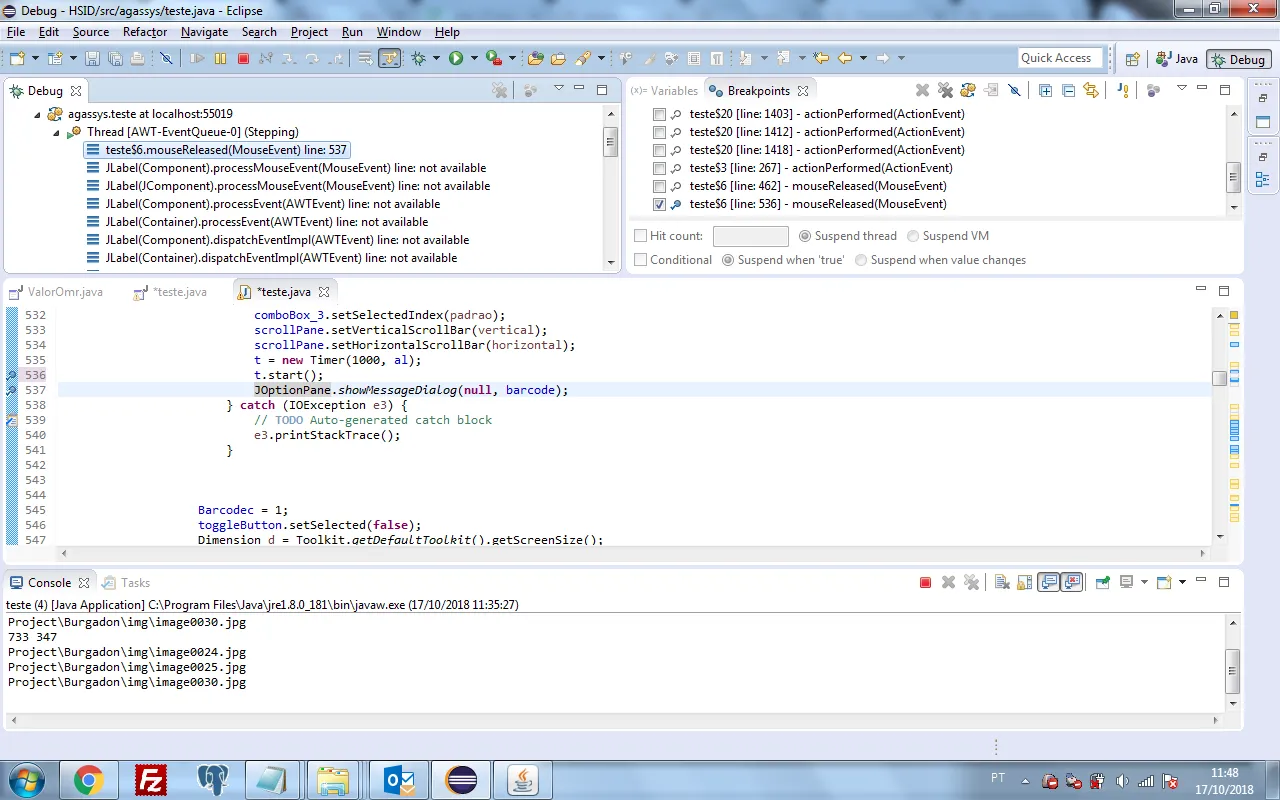Uncheck the teste$6 line 536 breakpoint
Viewport: 1280px width, 800px height.
coord(659,204)
